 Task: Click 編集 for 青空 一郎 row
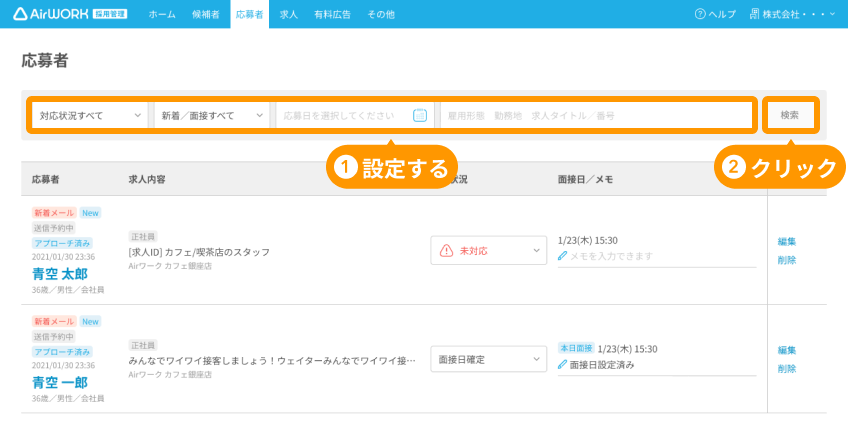(x=787, y=351)
